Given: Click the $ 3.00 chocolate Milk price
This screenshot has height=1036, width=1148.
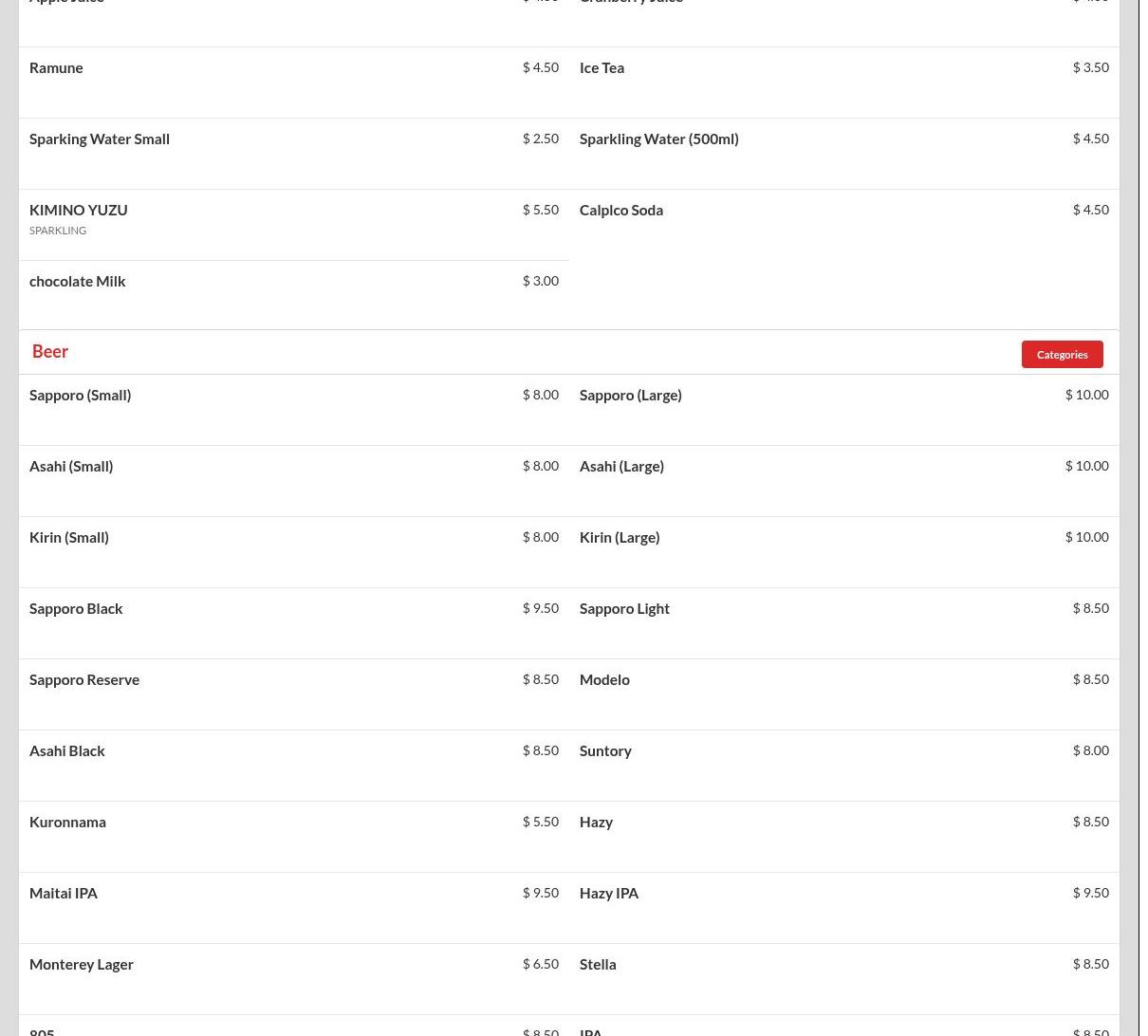Looking at the screenshot, I should point(540,281).
